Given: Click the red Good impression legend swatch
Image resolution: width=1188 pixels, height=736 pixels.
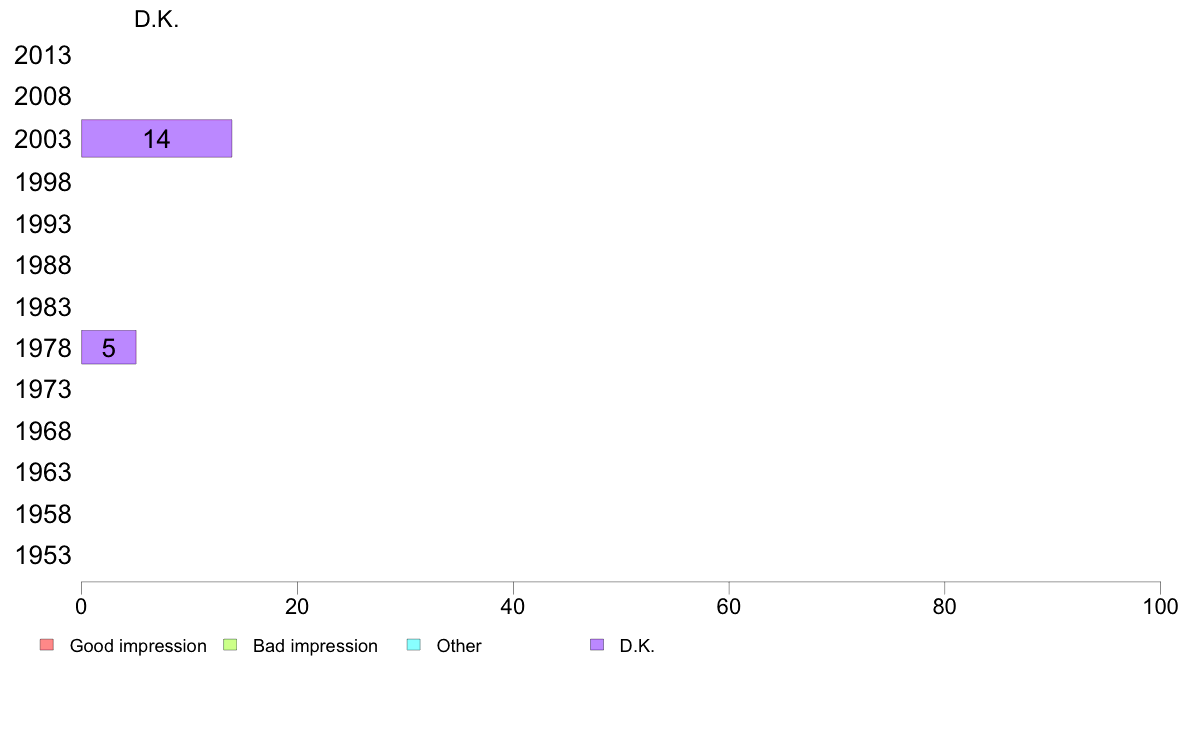Looking at the screenshot, I should (x=47, y=645).
